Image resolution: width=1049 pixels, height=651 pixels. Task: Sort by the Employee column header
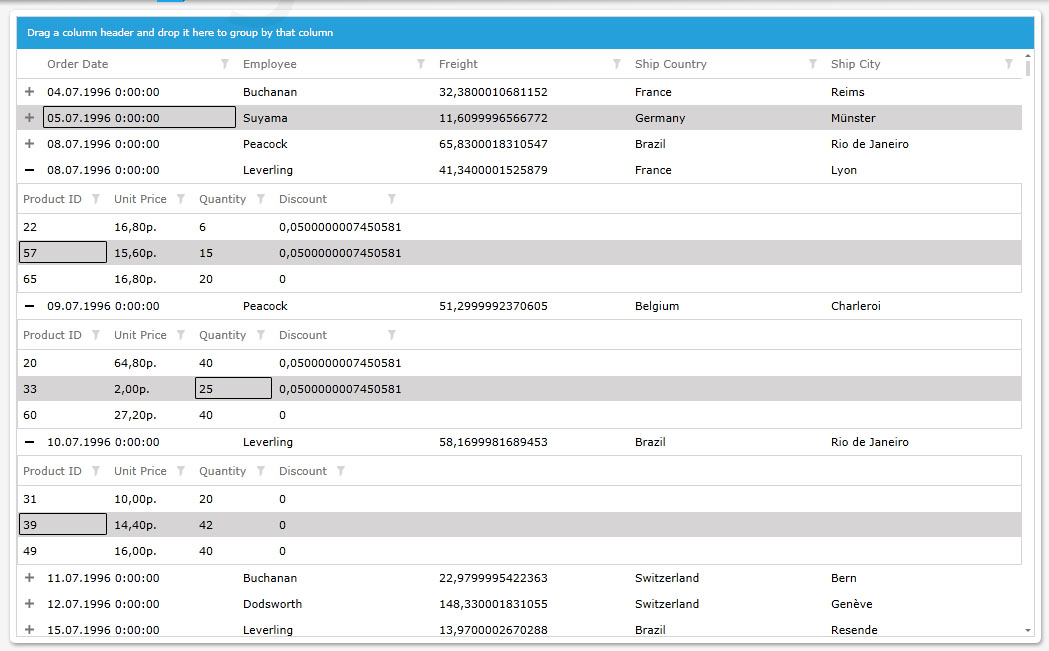click(270, 64)
